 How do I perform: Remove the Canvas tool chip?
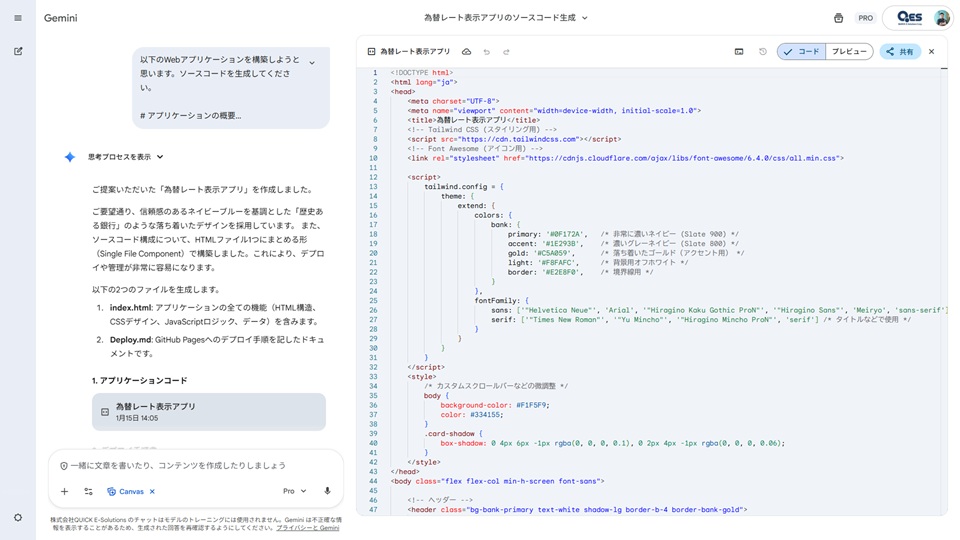(x=152, y=491)
